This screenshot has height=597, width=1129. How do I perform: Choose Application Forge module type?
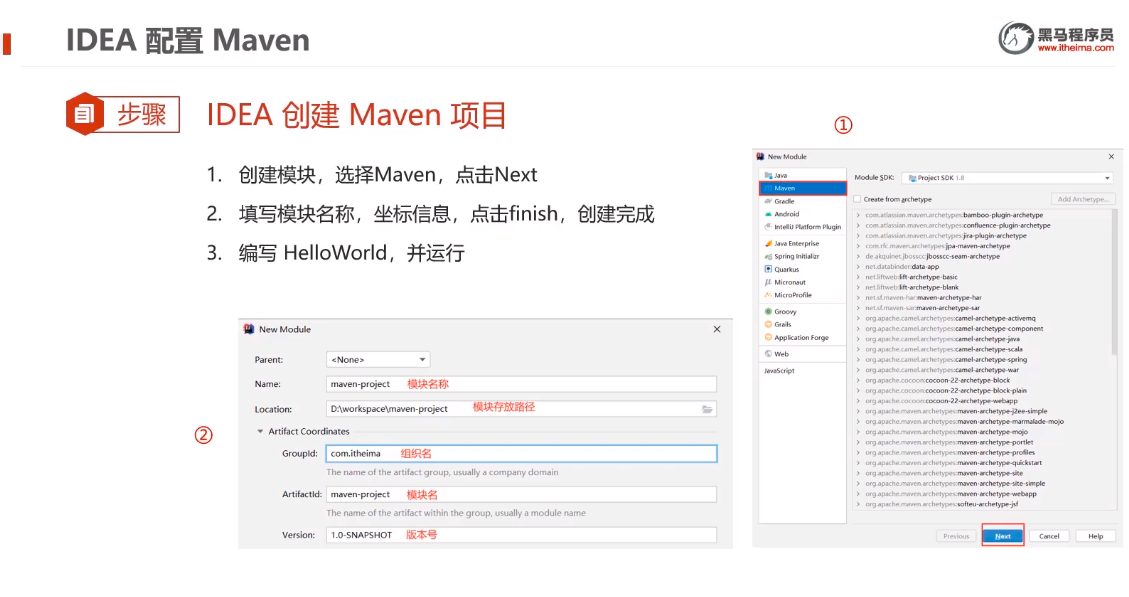(x=801, y=338)
